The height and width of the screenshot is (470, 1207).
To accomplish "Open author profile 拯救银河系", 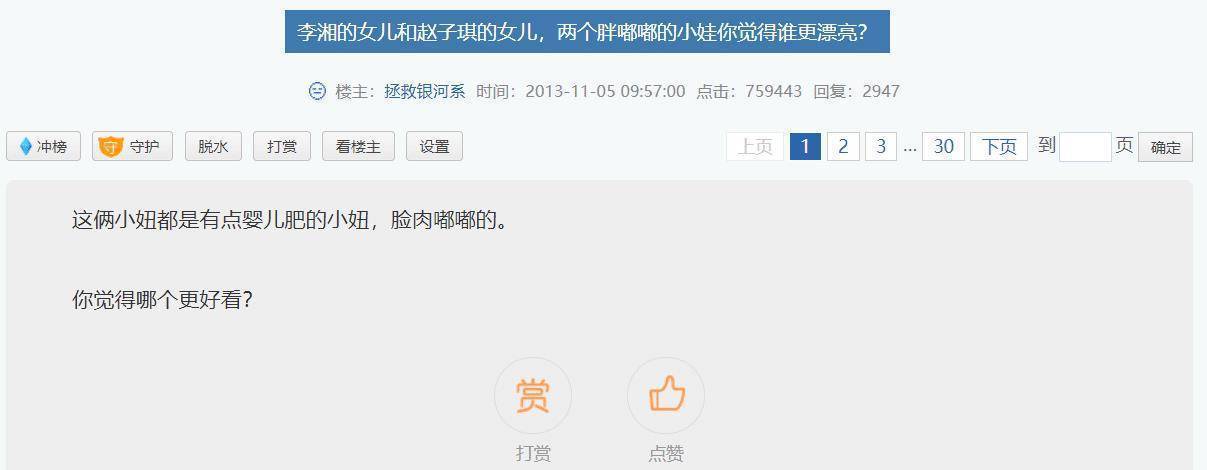I will pos(425,91).
